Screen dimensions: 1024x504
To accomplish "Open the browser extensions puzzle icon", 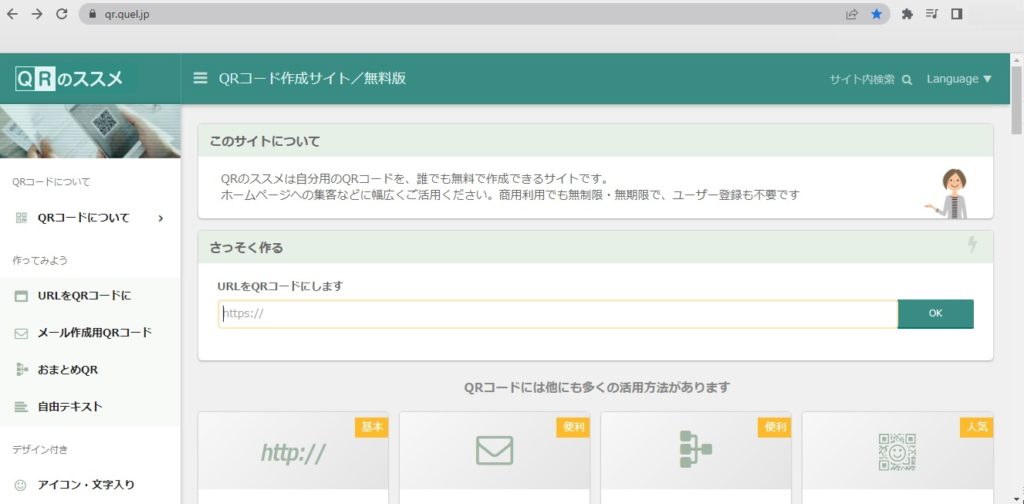I will (907, 14).
